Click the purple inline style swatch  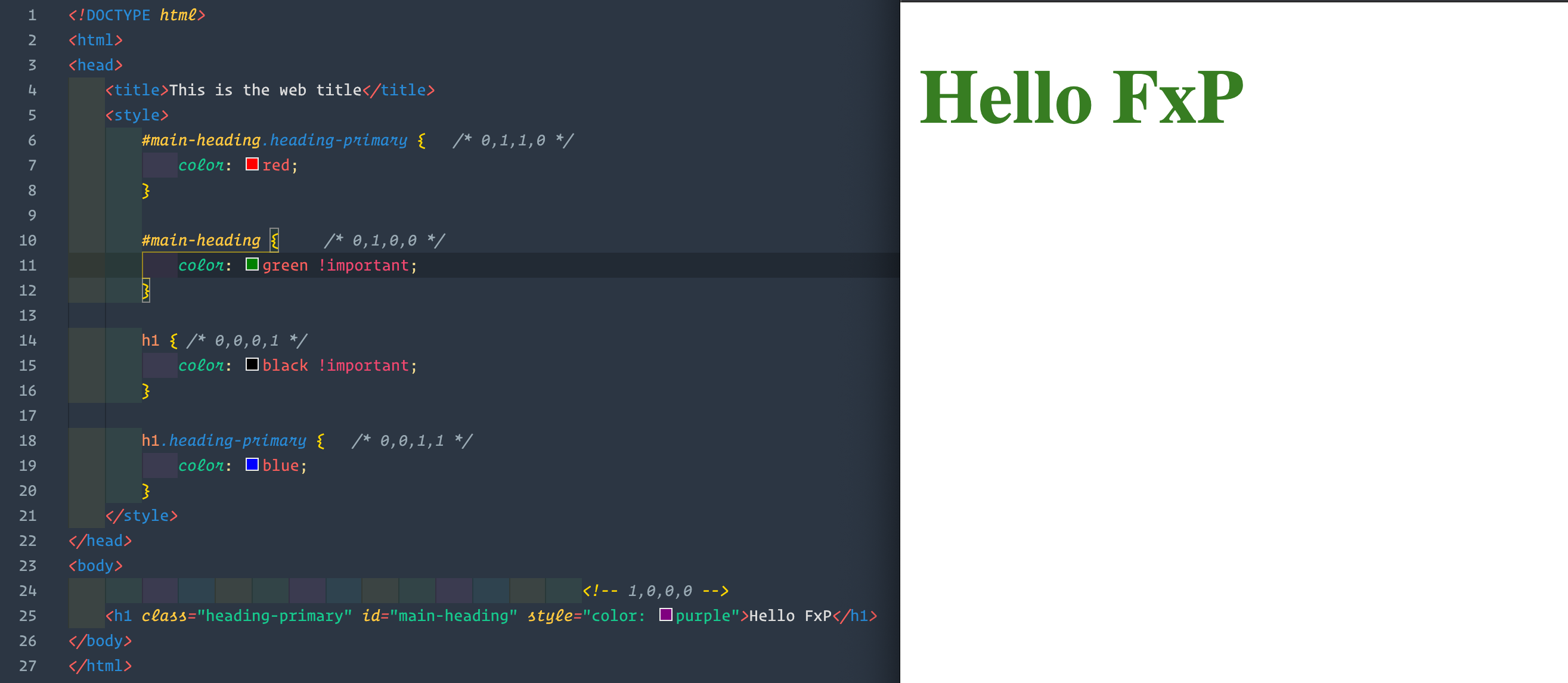pos(665,615)
